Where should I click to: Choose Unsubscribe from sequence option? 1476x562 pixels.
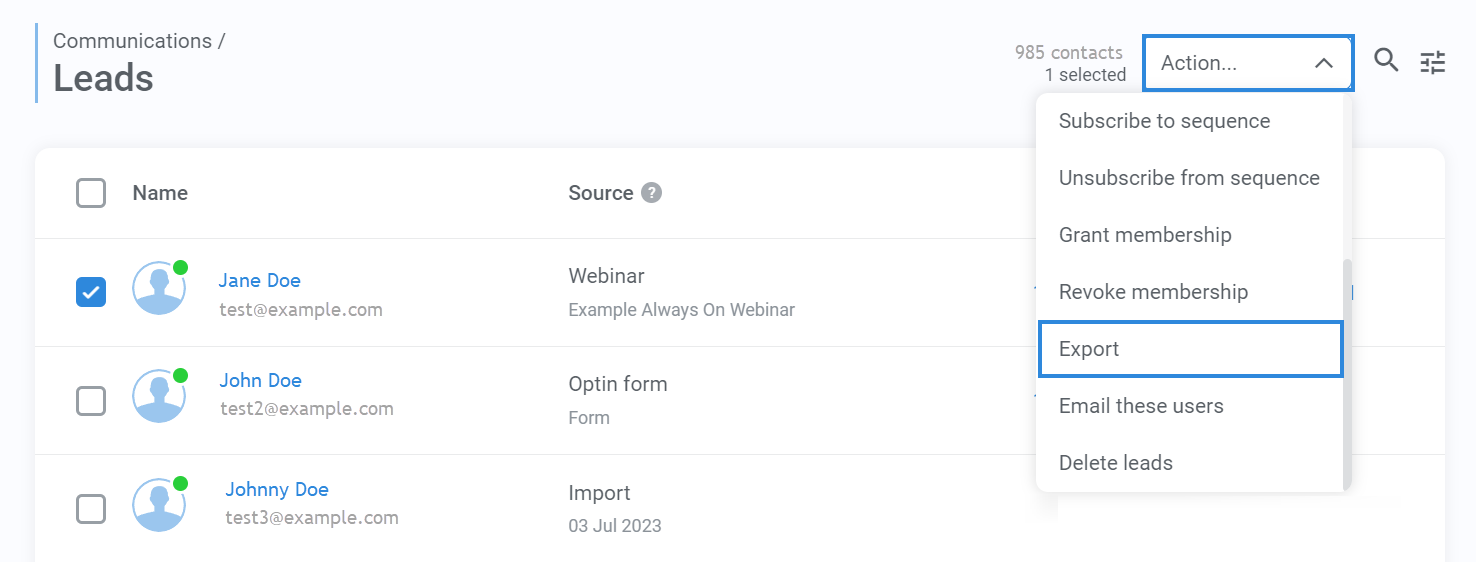pyautogui.click(x=1189, y=178)
